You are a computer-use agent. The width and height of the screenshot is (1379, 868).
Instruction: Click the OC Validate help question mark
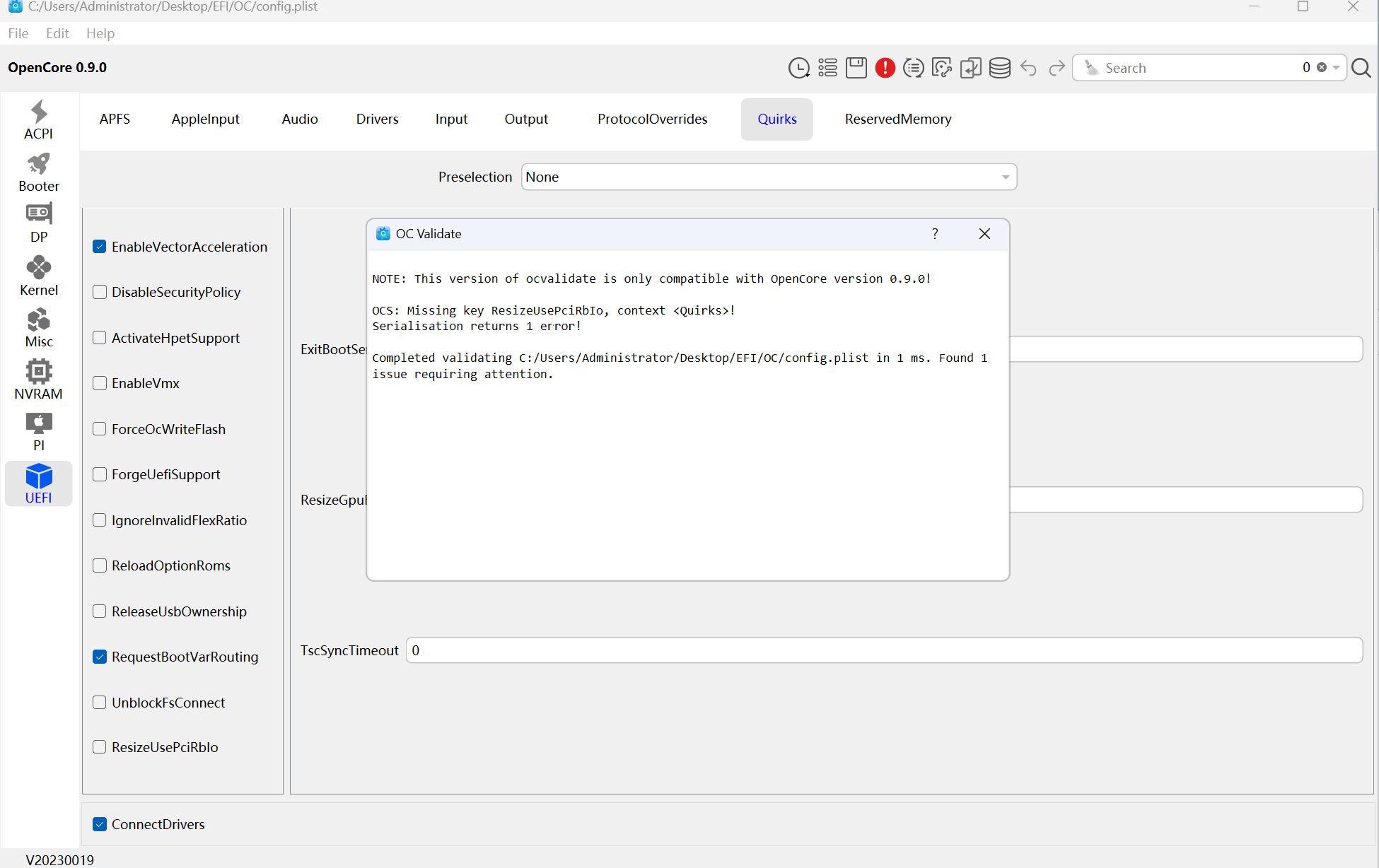(x=935, y=234)
